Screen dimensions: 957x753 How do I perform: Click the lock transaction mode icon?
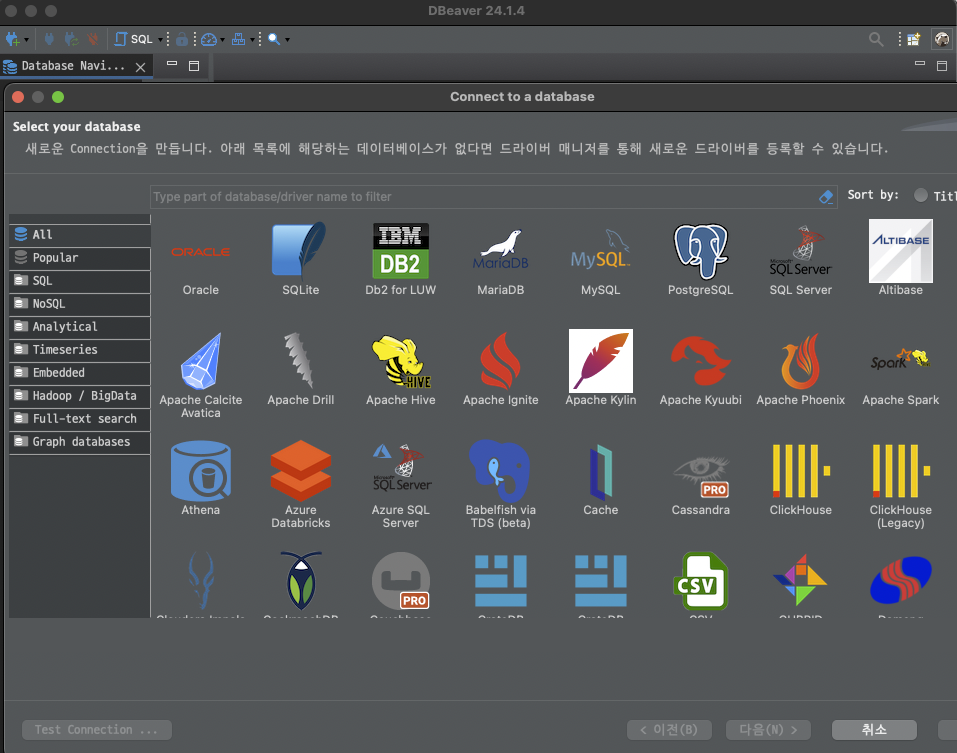coord(182,40)
